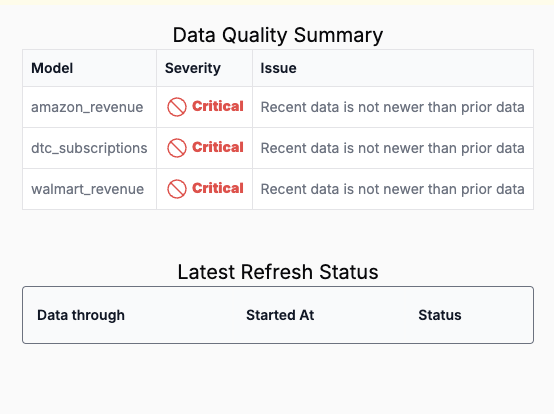Open the amazon_revenue model cell
Viewport: 554px width, 414px height.
(87, 107)
